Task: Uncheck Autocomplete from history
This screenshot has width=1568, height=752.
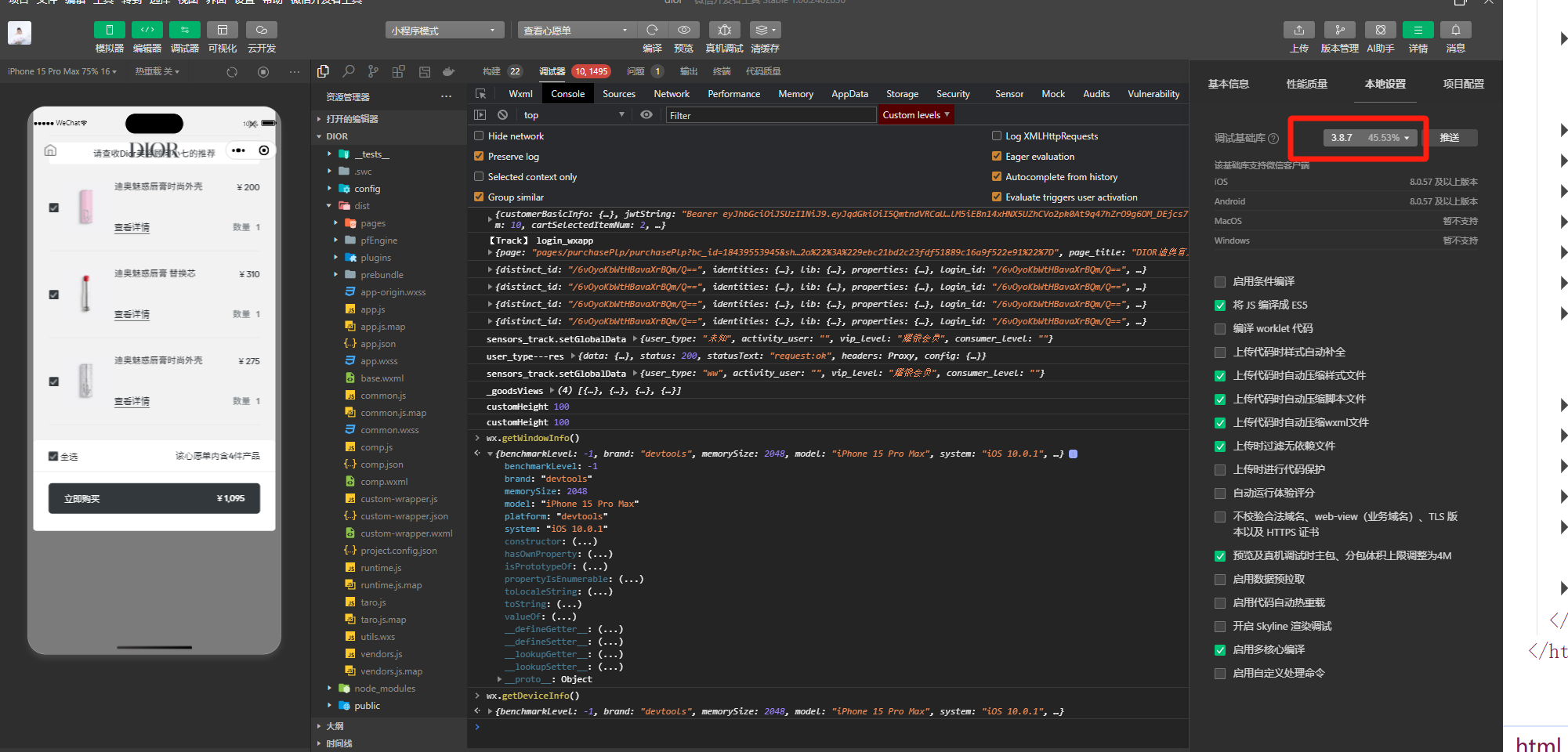Action: 997,176
